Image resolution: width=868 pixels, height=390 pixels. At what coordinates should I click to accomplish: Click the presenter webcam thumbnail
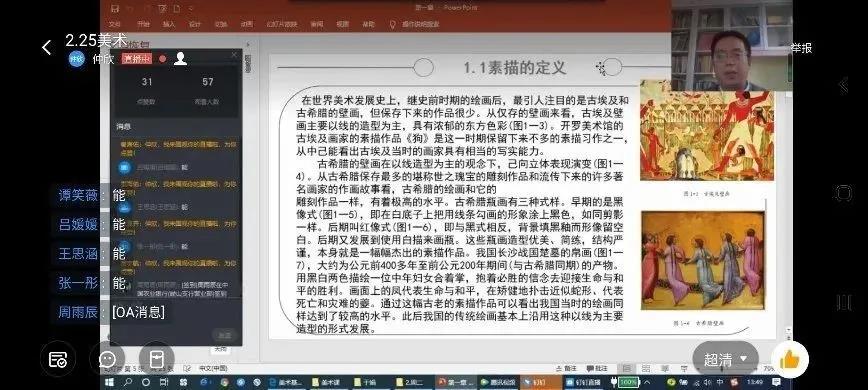tap(731, 45)
